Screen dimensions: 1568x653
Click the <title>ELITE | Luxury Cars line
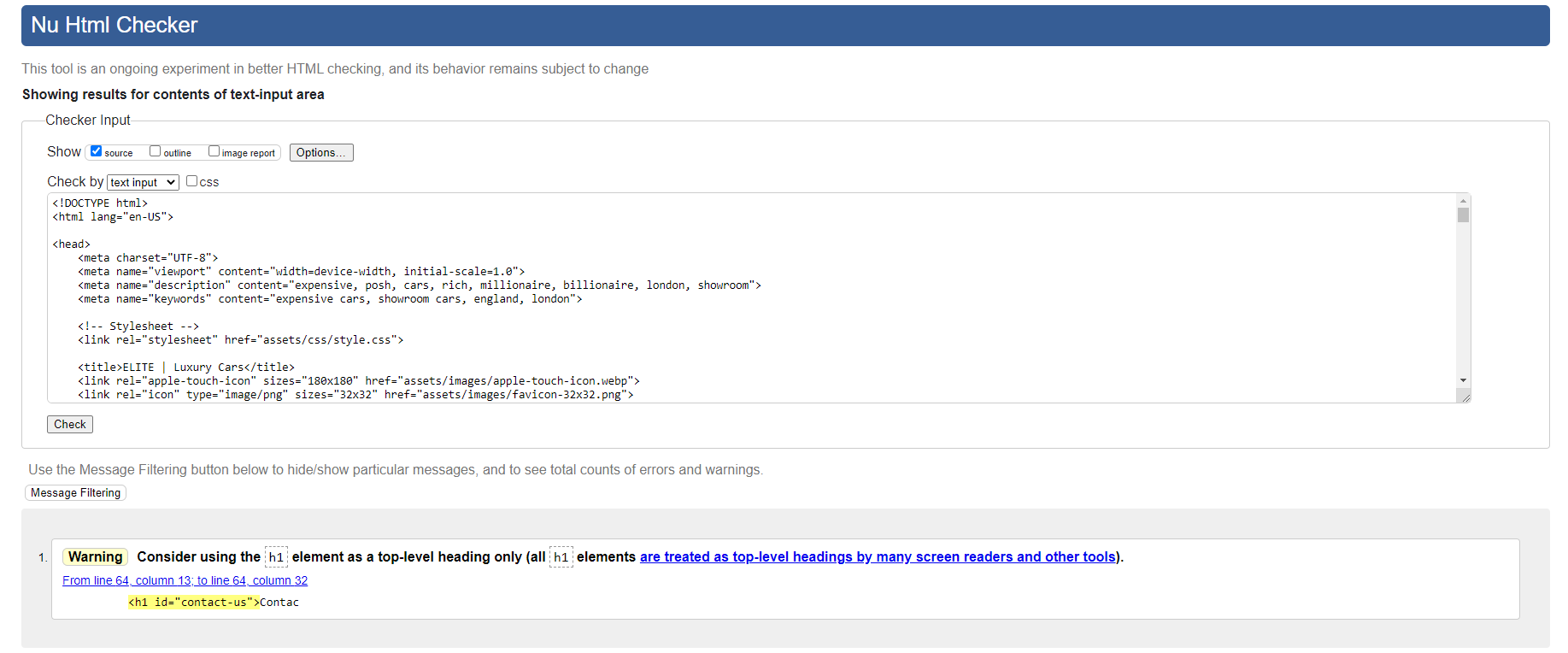pyautogui.click(x=186, y=367)
